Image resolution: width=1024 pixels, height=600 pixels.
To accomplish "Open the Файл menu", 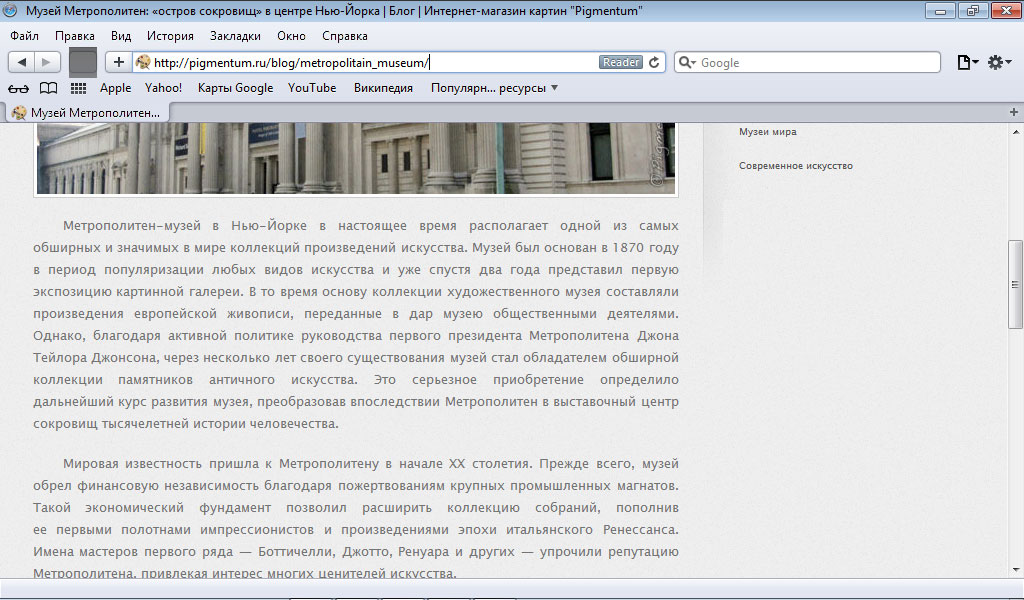I will pos(24,36).
